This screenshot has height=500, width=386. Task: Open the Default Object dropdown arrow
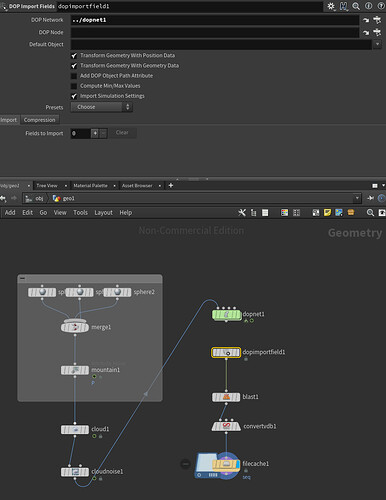point(377,44)
